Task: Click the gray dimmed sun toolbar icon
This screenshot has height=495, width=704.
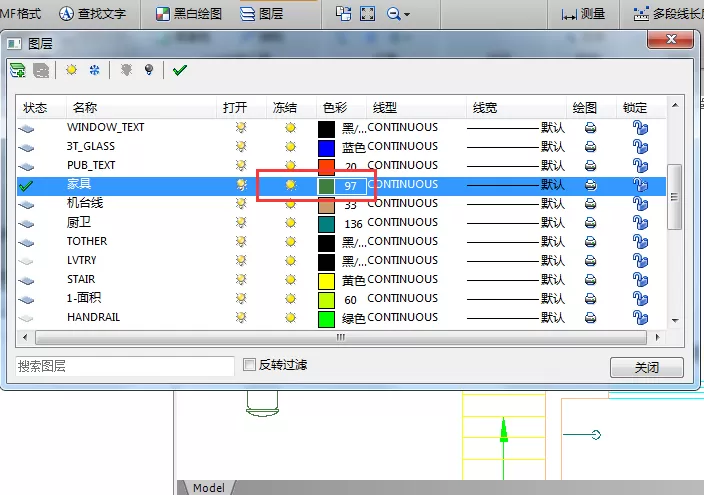Action: click(126, 70)
